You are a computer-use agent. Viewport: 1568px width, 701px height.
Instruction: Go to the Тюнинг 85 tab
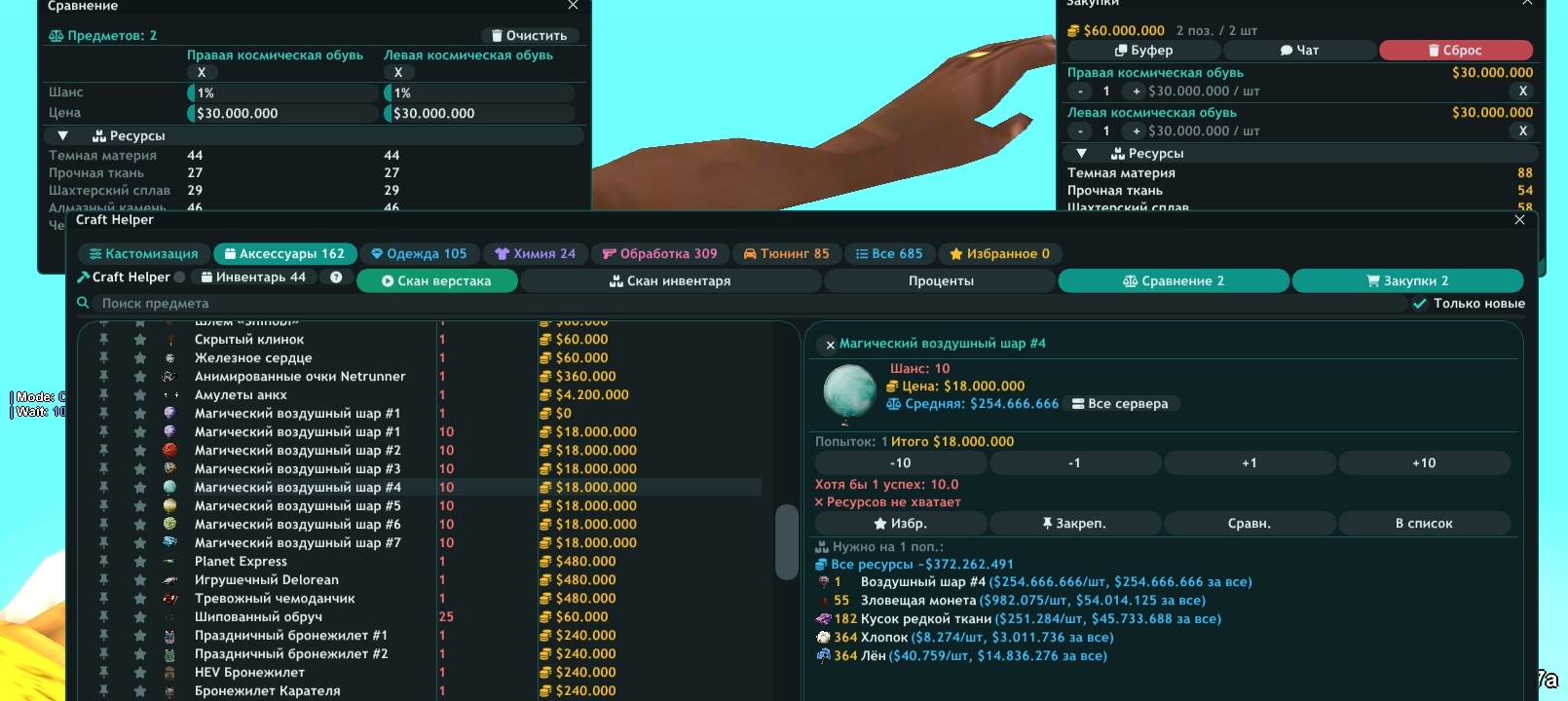(x=787, y=254)
